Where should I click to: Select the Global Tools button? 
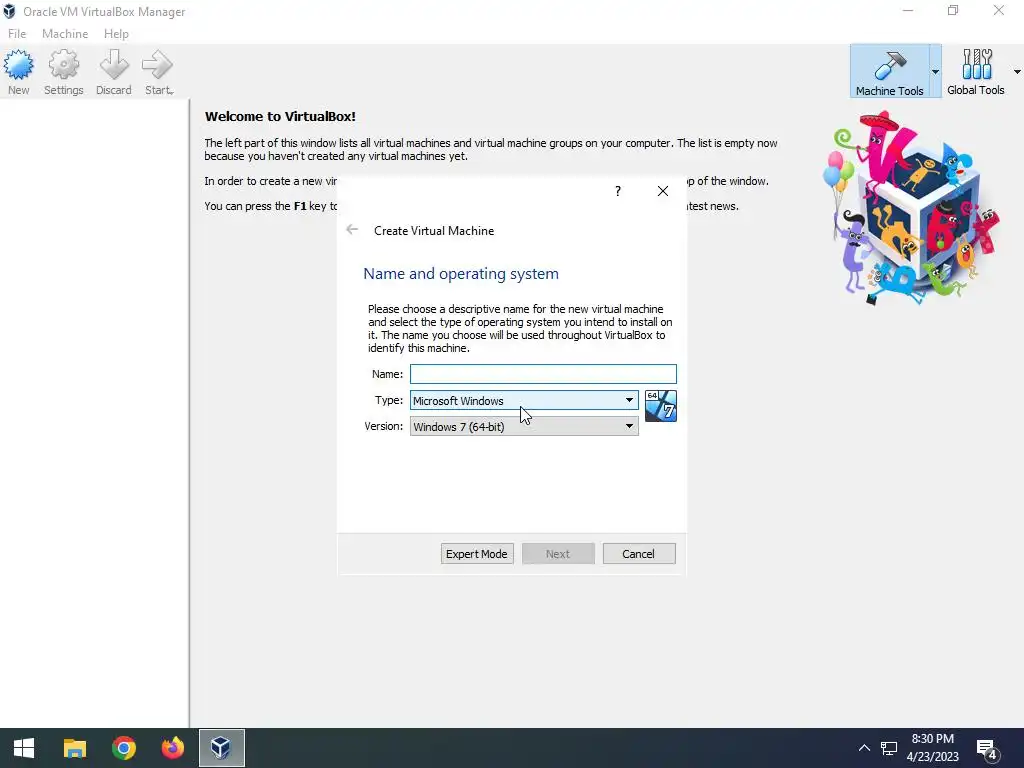click(976, 72)
